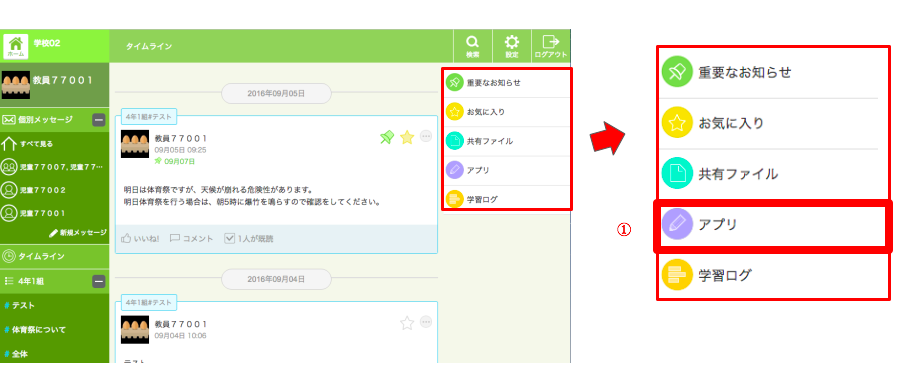Click 新規メッセージ pencil link
The height and width of the screenshot is (366, 907).
click(x=78, y=232)
